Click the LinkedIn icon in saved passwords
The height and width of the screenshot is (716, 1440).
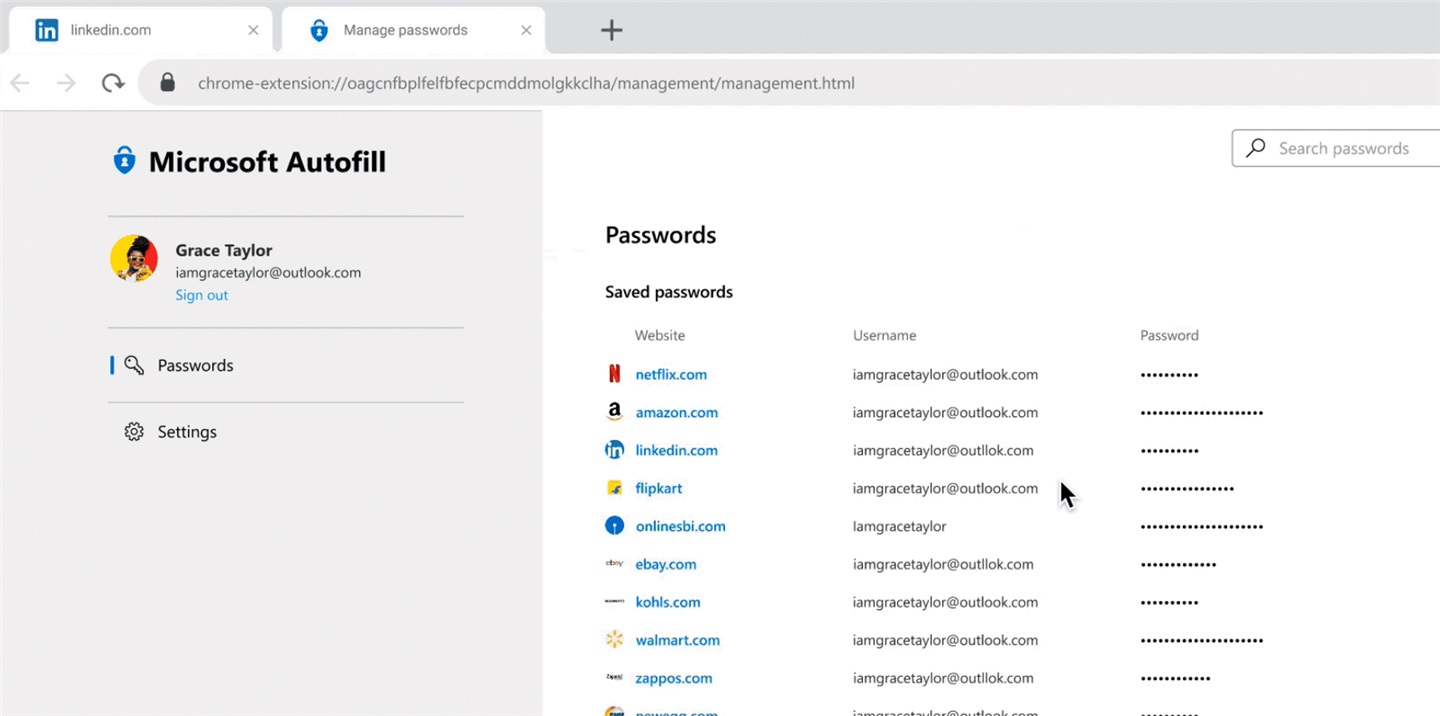click(614, 450)
